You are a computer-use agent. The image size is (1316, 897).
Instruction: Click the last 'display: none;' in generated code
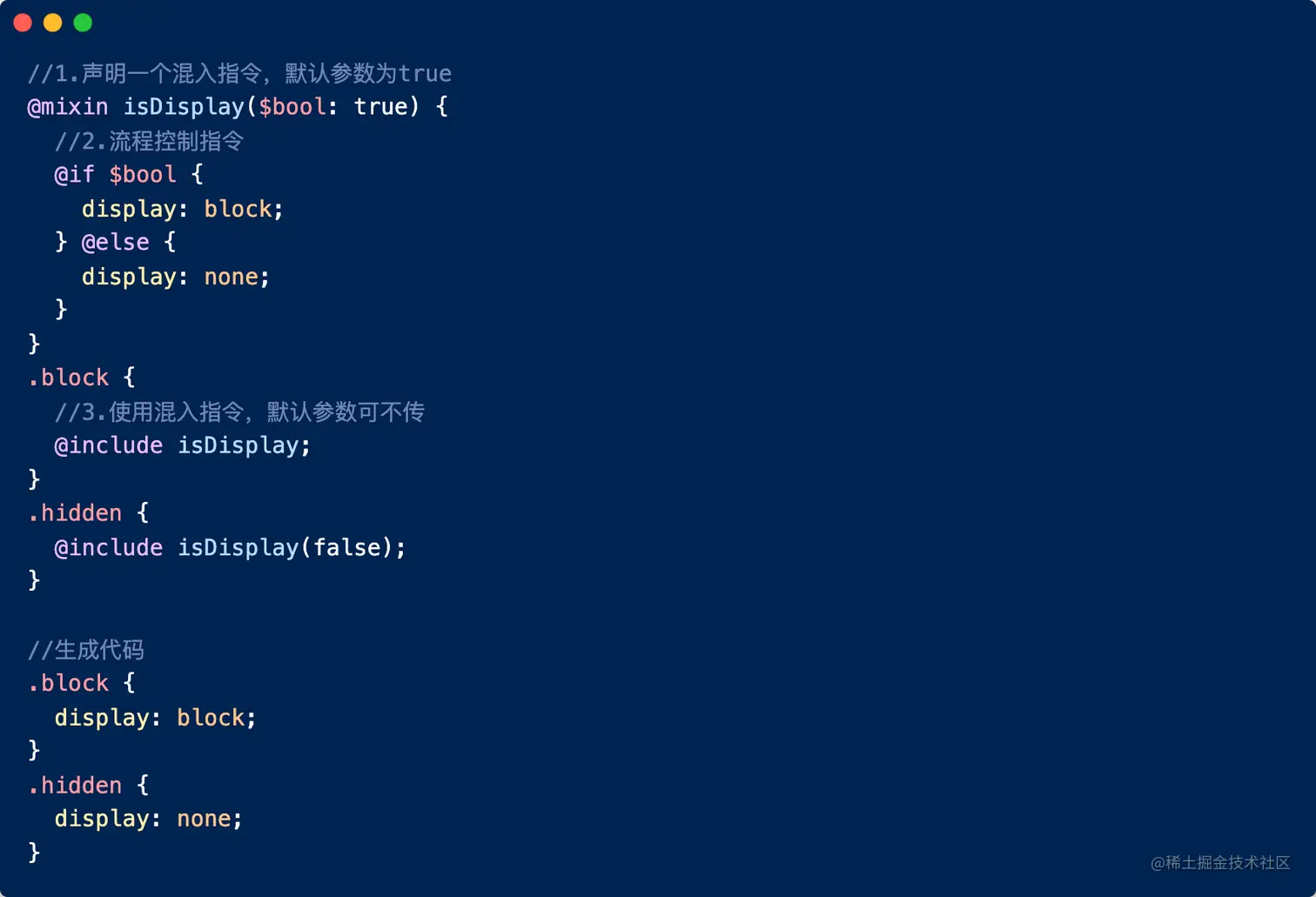[x=148, y=819]
